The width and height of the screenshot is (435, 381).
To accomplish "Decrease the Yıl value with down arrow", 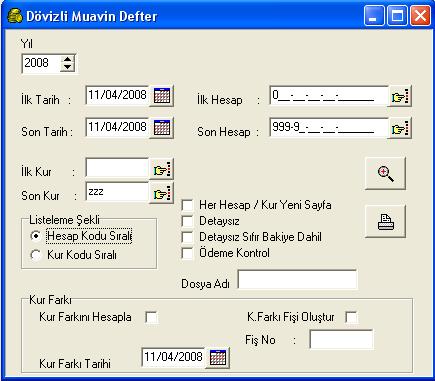I will 67,67.
